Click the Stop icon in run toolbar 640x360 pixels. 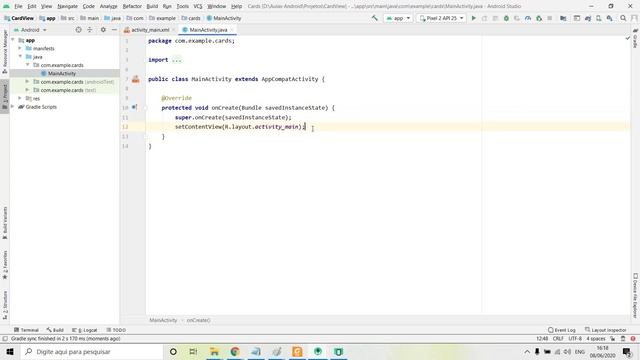click(x=550, y=18)
